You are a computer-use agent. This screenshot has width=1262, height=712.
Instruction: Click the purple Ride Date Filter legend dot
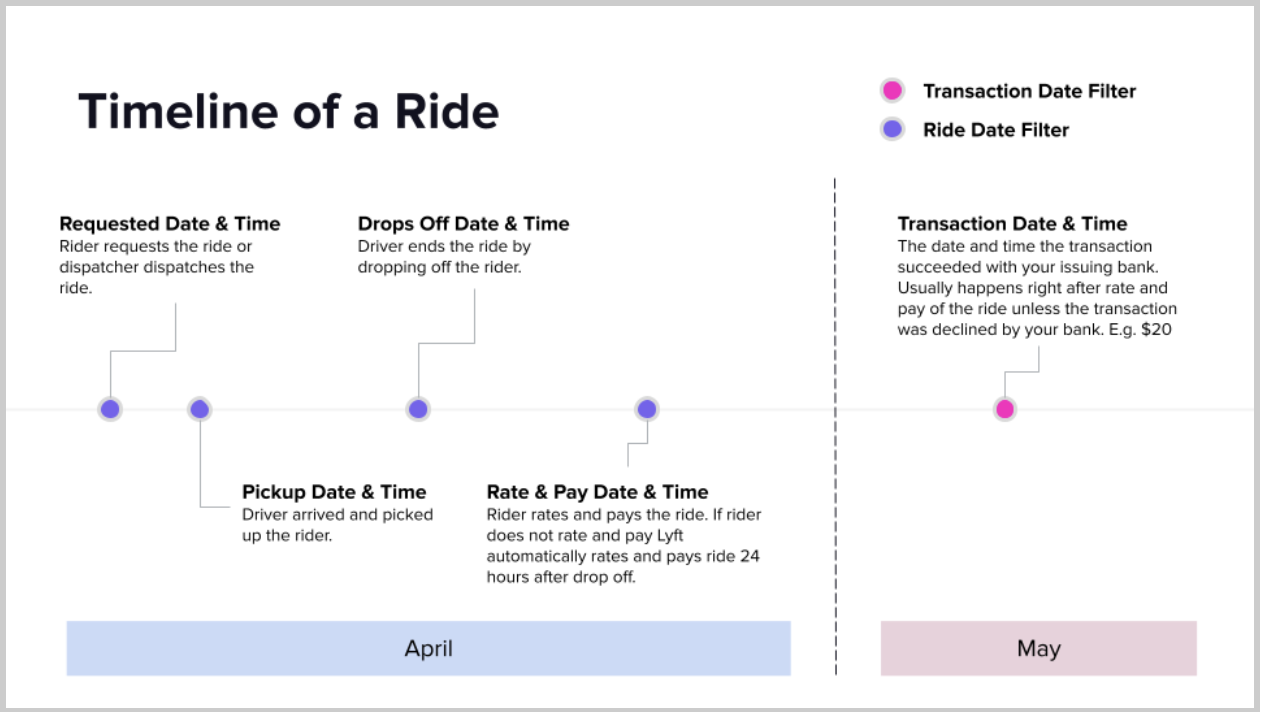coord(892,129)
